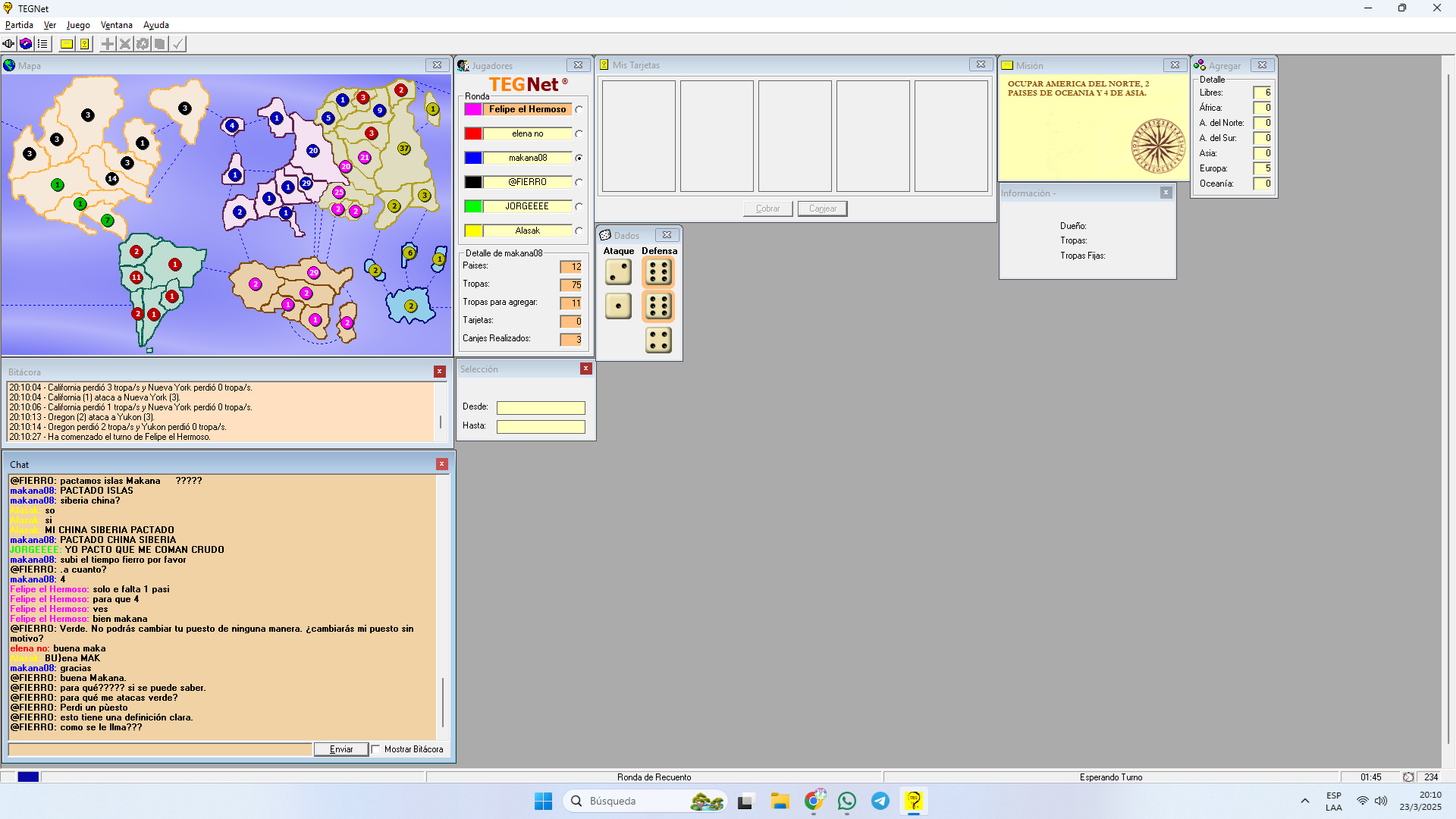This screenshot has width=1456, height=819.
Task: Click the magenta swatch for Felipe el Hermoso
Action: (x=473, y=109)
